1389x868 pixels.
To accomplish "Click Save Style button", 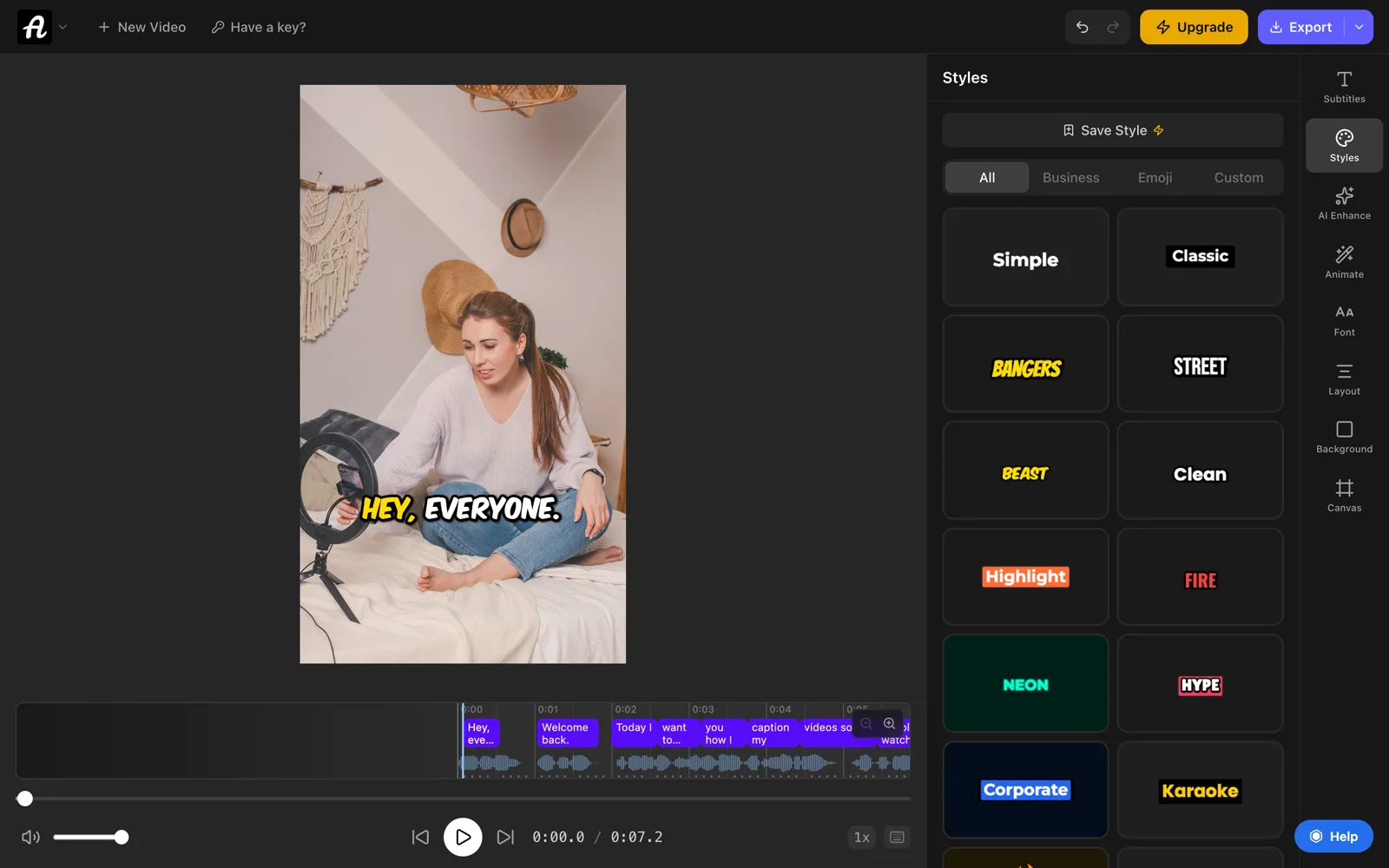I will (1112, 130).
